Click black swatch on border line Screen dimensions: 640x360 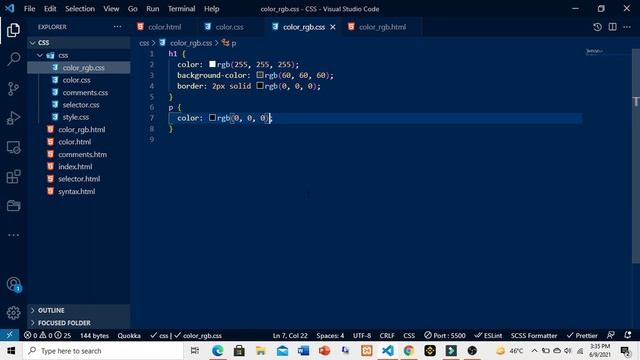pyautogui.click(x=260, y=86)
